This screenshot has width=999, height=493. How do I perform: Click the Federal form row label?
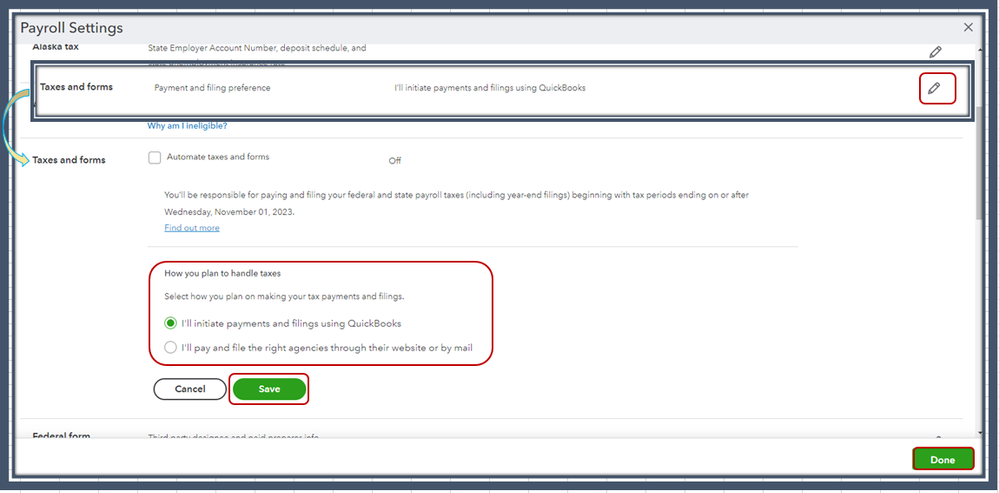[61, 436]
